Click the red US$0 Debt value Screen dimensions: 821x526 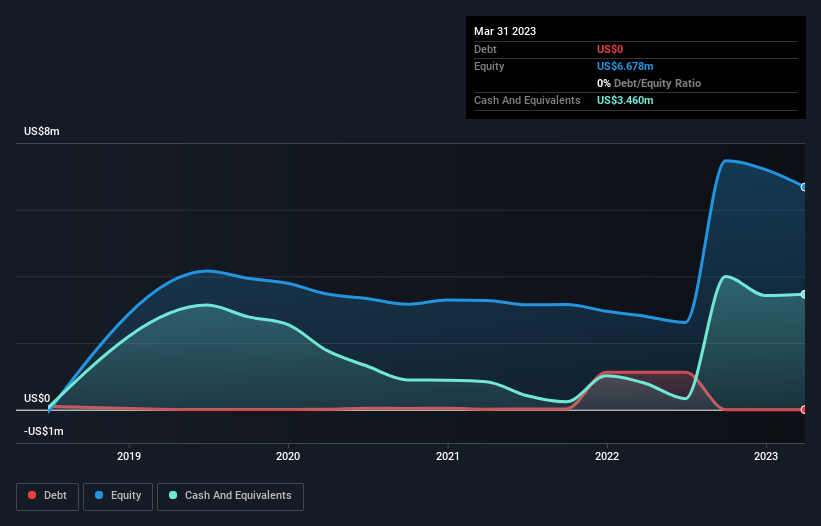pos(610,49)
